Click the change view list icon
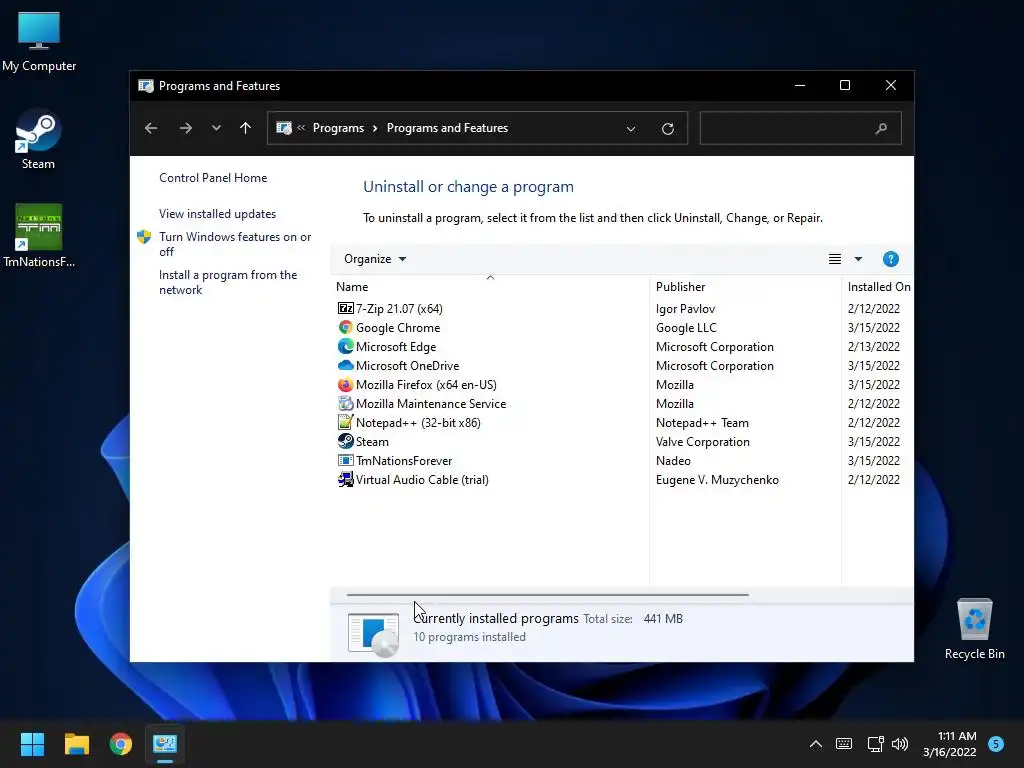Screen dimensions: 1024x768 (x=835, y=259)
